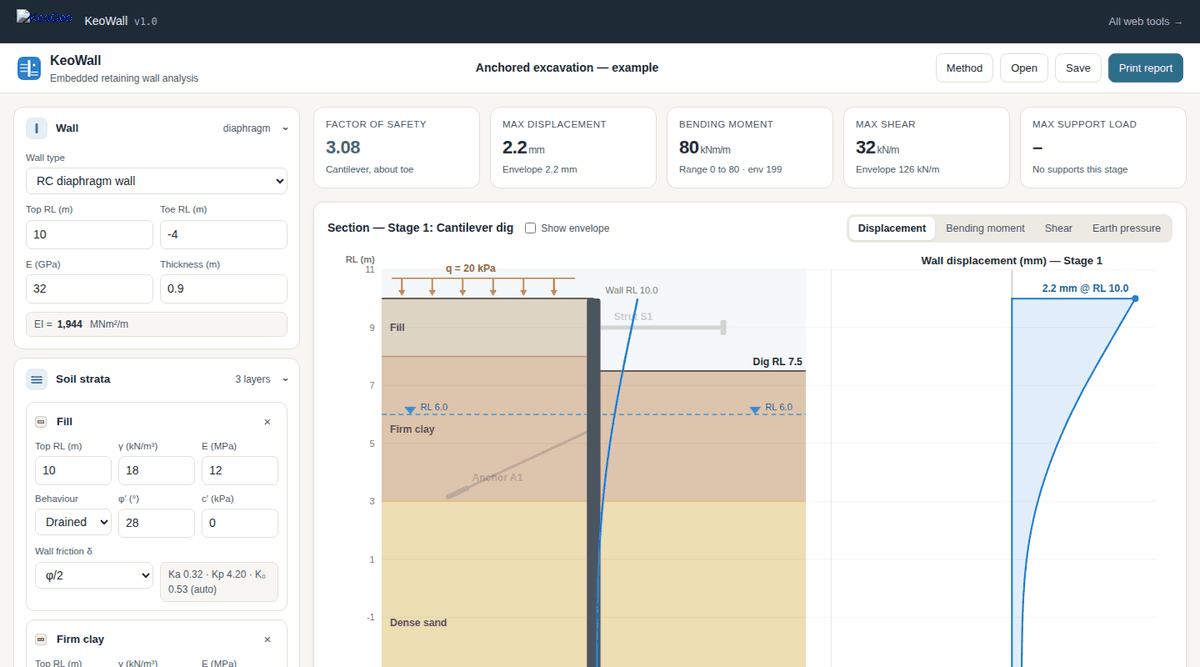Click the 'EI = 1,944 MNm²/m' readout

pos(156,325)
